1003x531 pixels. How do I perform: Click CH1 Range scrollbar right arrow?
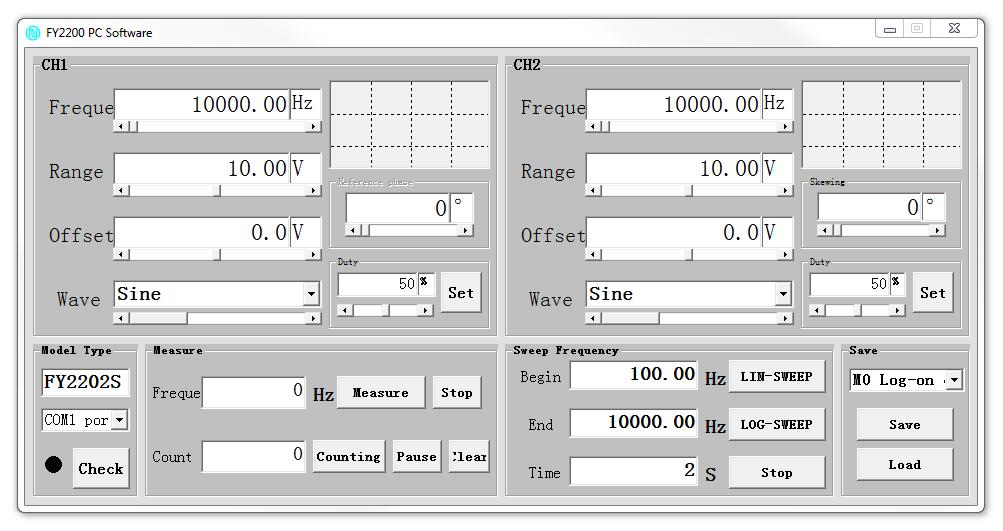pos(313,191)
